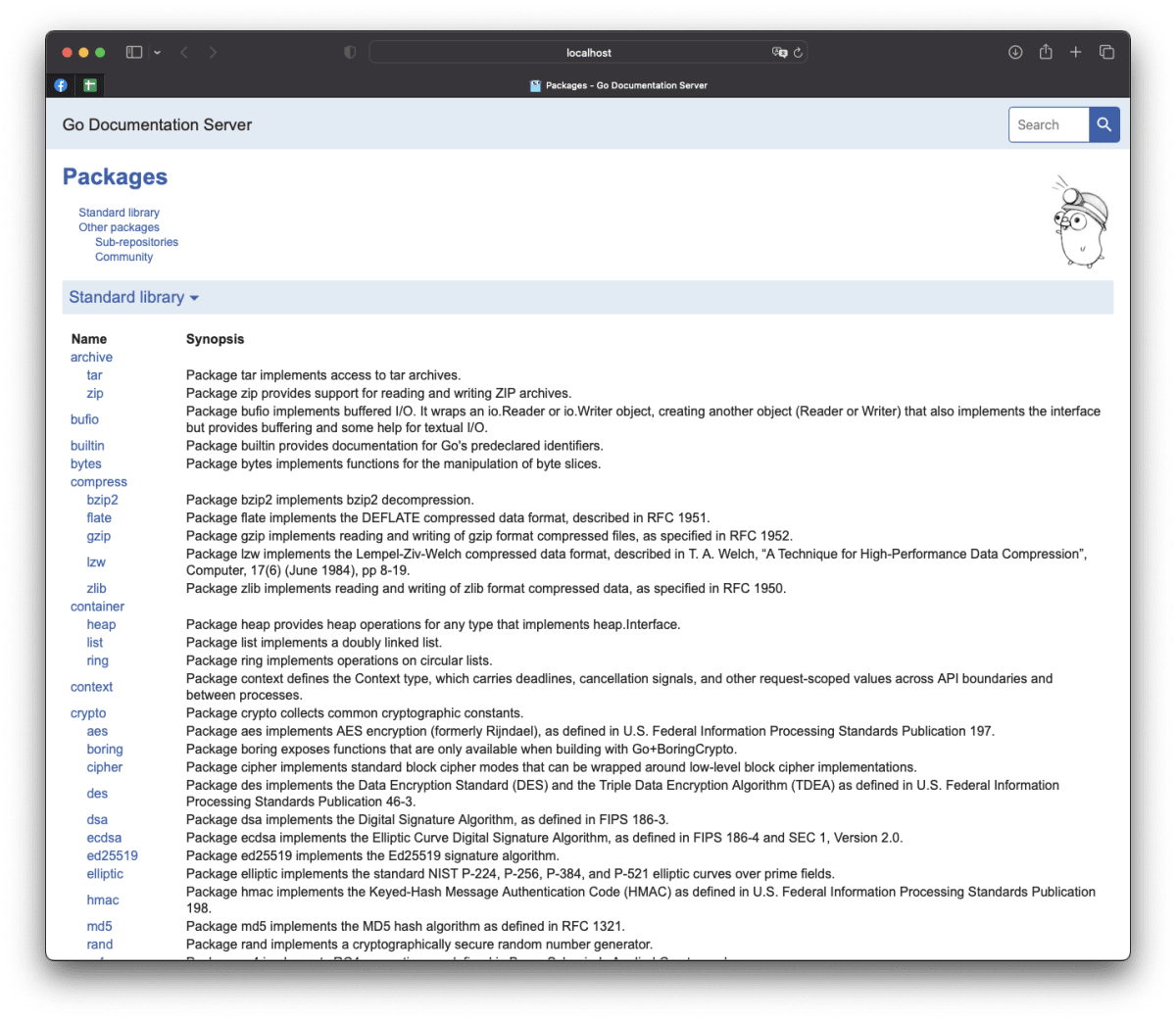Open the boring package
This screenshot has height=1021, width=1176.
105,750
